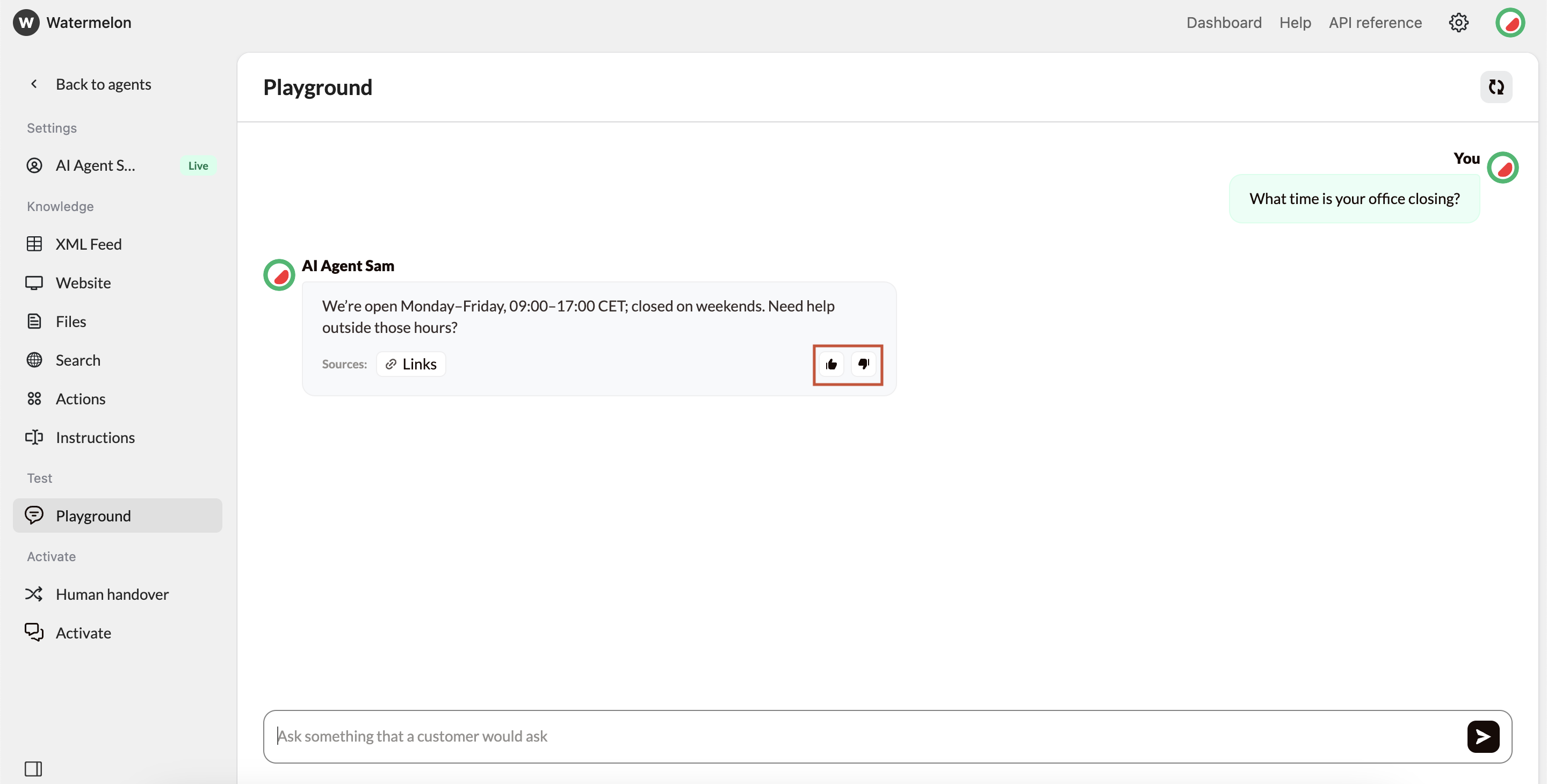Toggle the sidebar collapse panel icon
The height and width of the screenshot is (784, 1547).
tap(33, 768)
